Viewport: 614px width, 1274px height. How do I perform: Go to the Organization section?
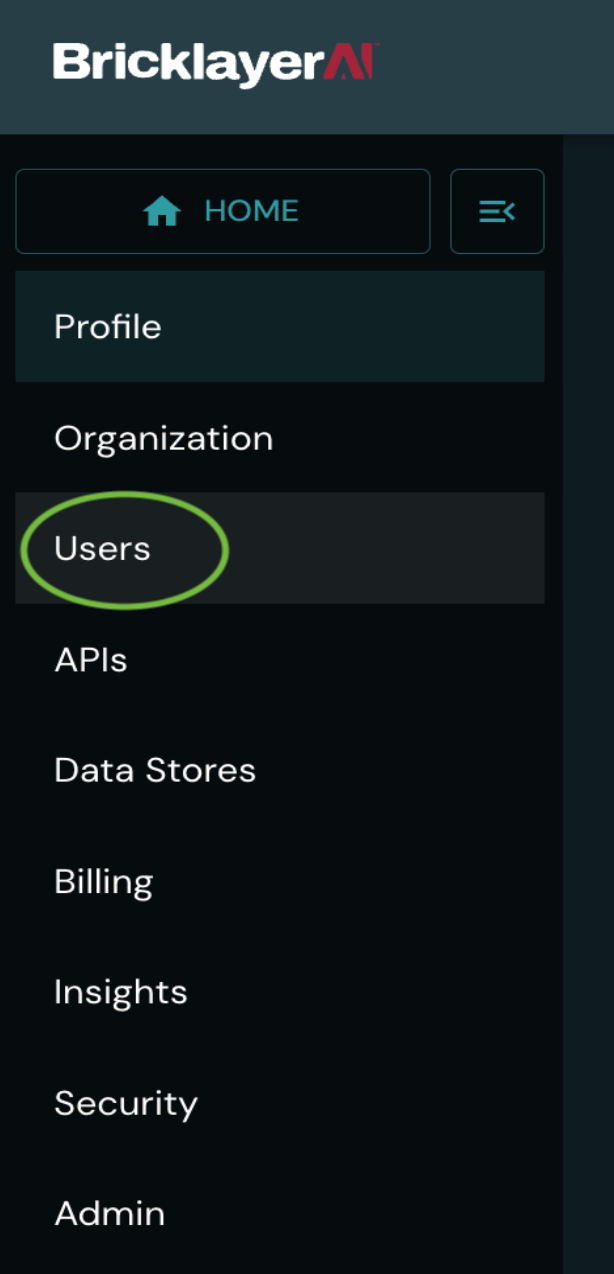click(x=163, y=438)
